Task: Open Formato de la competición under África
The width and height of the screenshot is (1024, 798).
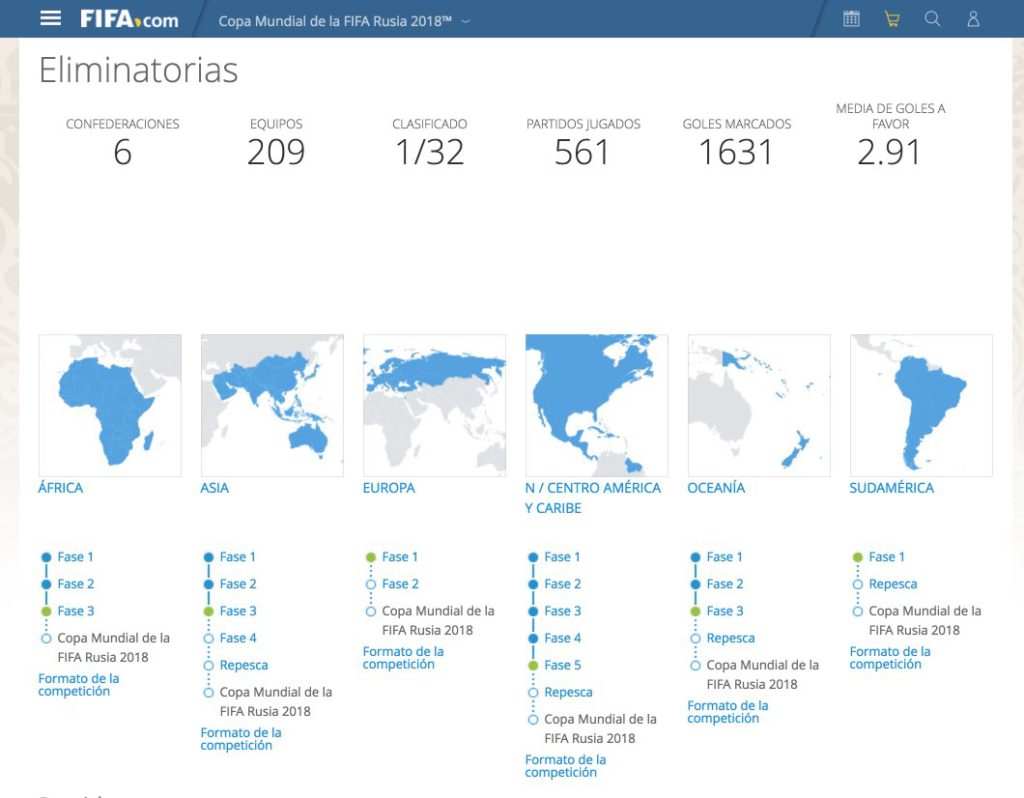Action: pos(78,684)
